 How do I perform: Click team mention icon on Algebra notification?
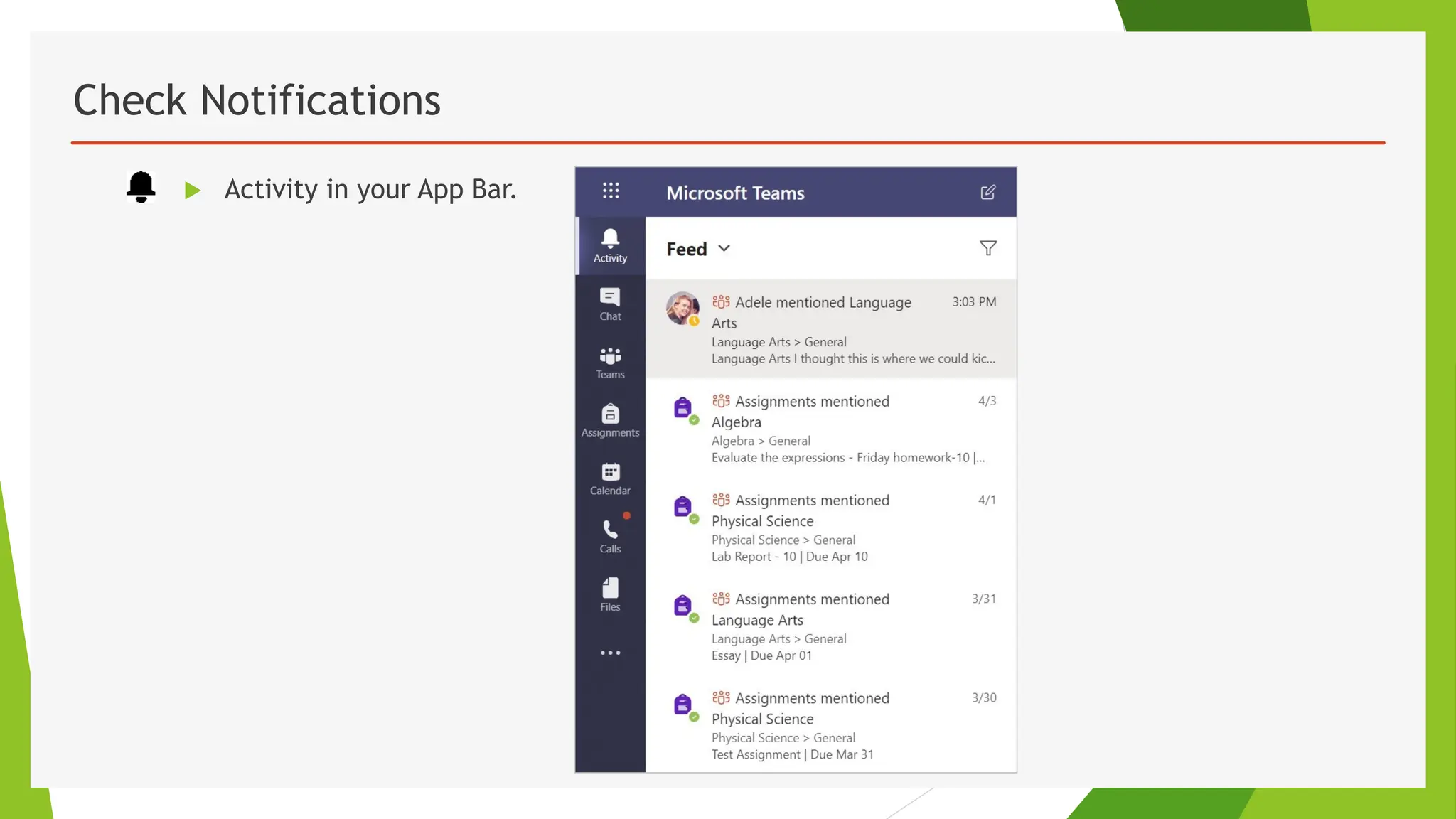(721, 401)
